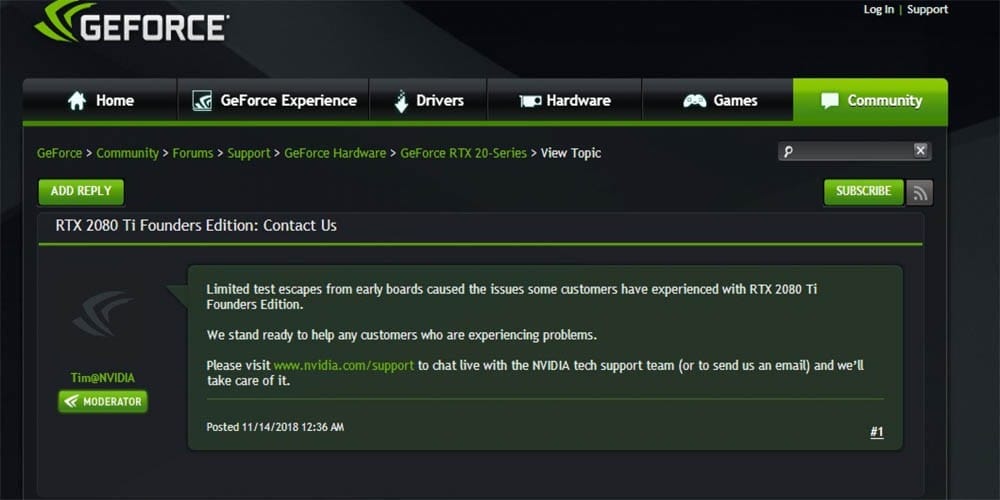Image resolution: width=1000 pixels, height=500 pixels.
Task: Open the Home tab
Action: point(100,101)
